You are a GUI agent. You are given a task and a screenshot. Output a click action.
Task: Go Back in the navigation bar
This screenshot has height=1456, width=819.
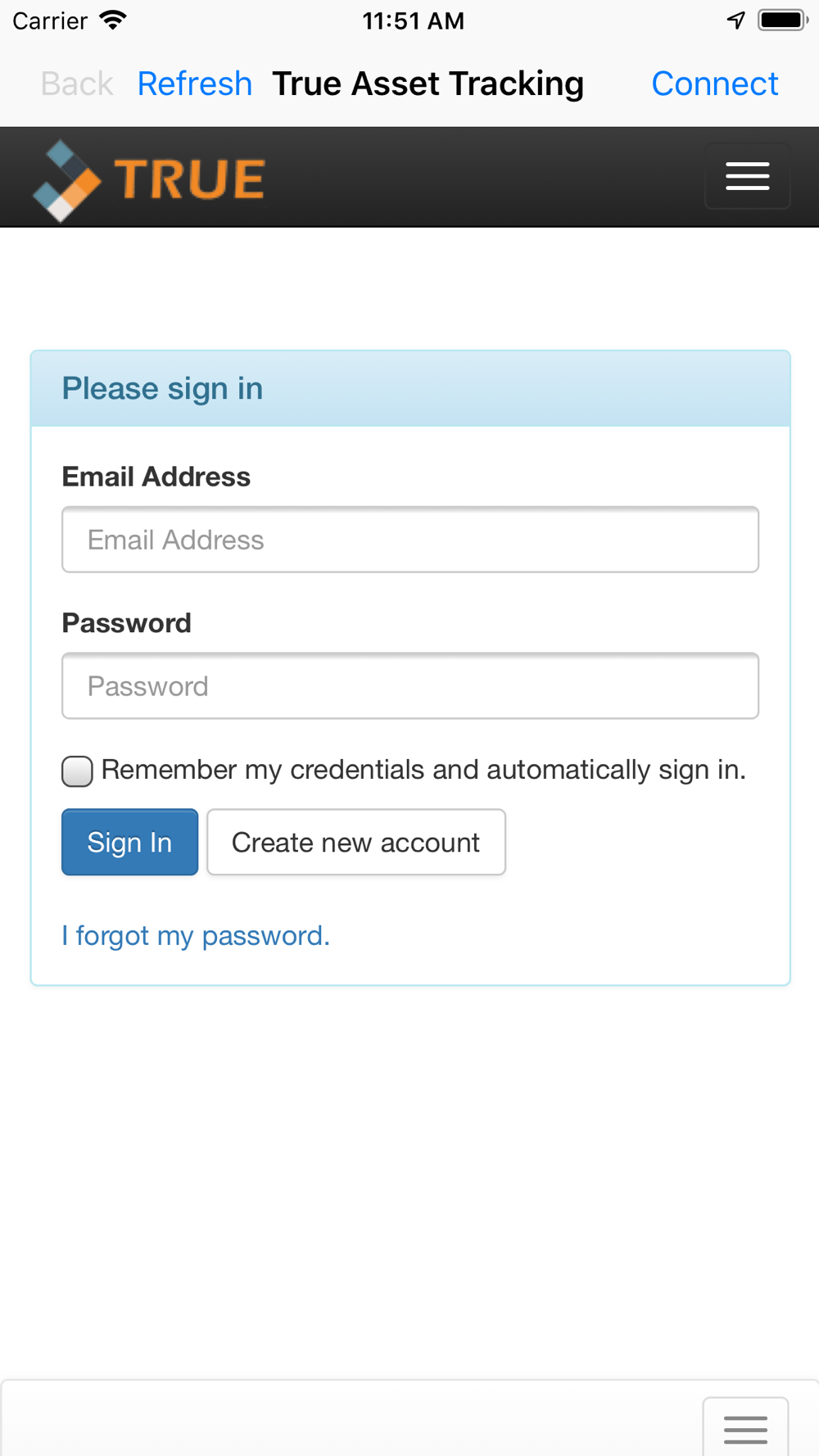[x=77, y=84]
